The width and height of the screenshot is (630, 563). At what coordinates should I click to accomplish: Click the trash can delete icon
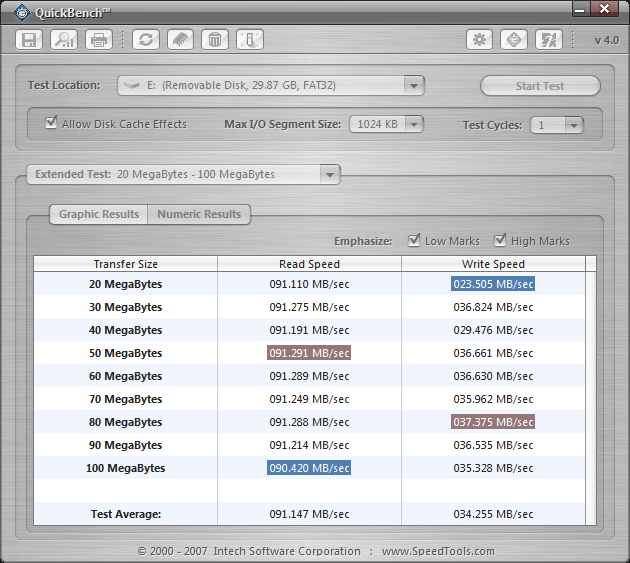pyautogui.click(x=213, y=40)
